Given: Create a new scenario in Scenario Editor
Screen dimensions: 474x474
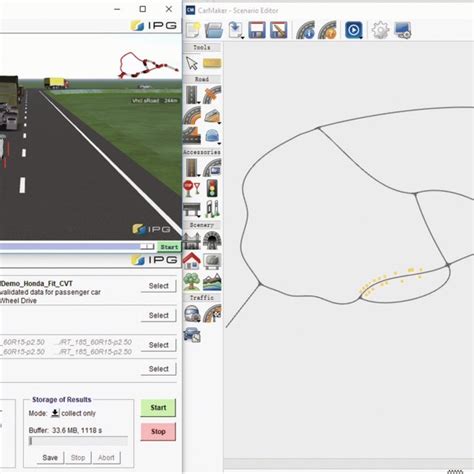Looking at the screenshot, I should click(193, 30).
